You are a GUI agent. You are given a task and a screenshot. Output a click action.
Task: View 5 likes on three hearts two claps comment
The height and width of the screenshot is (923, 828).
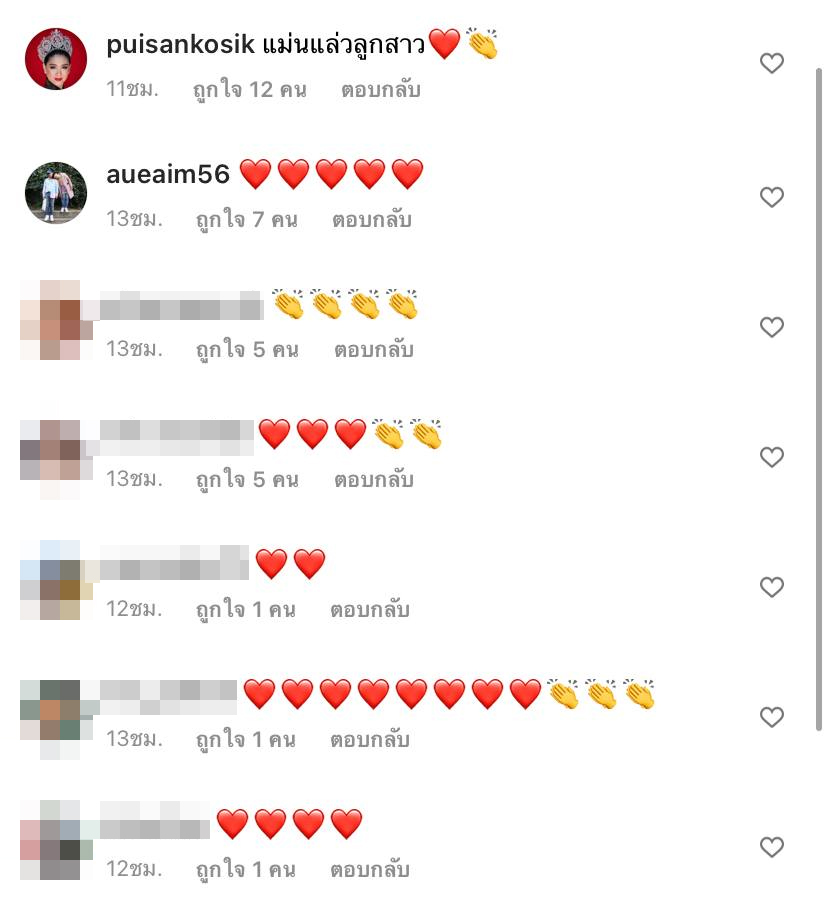248,480
